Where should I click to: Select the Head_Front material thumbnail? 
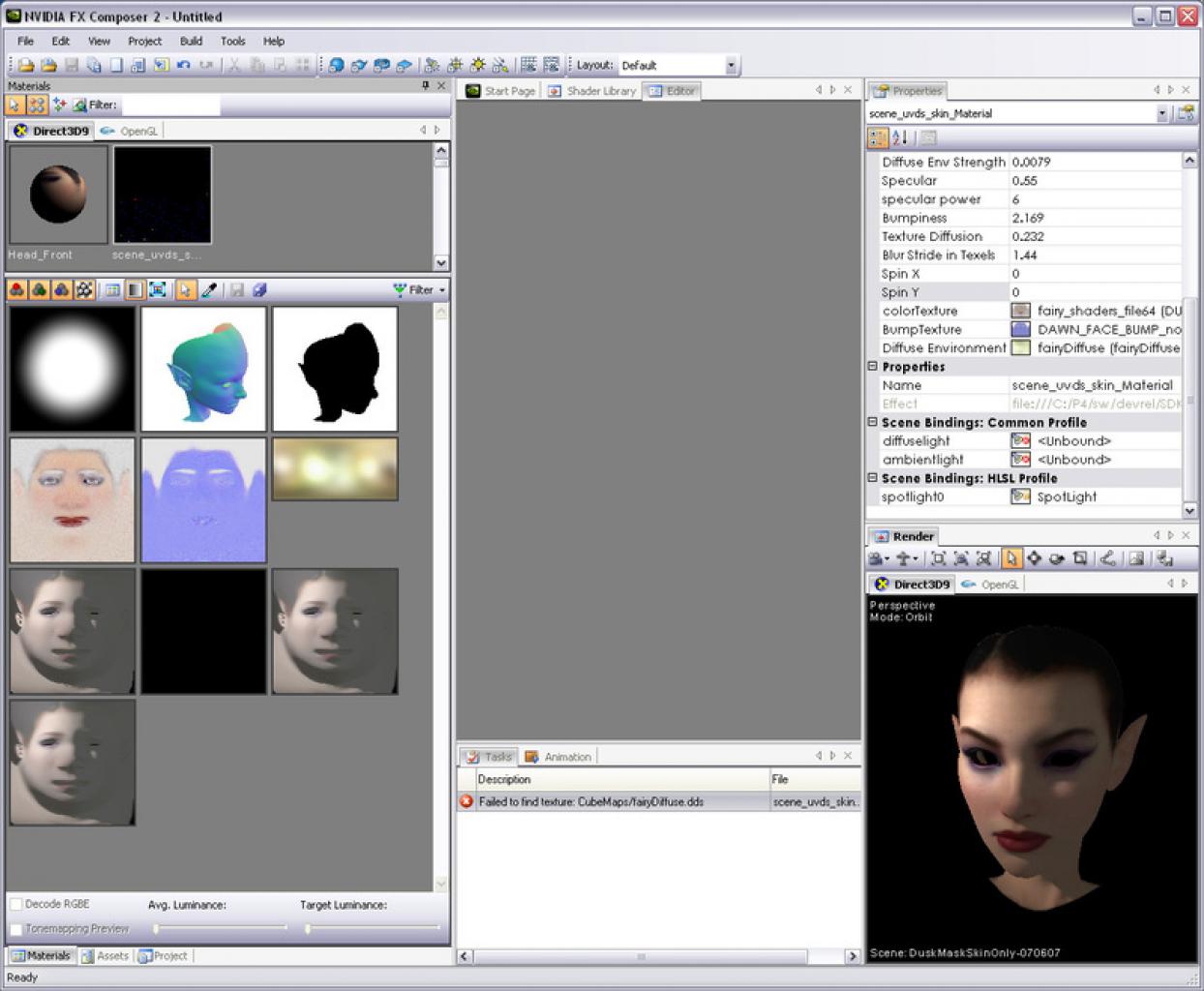tap(58, 195)
